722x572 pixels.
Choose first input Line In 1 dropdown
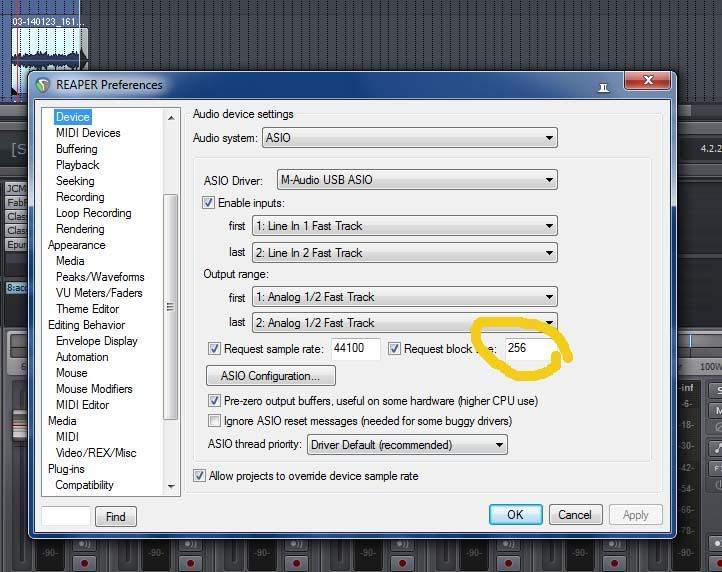point(405,226)
